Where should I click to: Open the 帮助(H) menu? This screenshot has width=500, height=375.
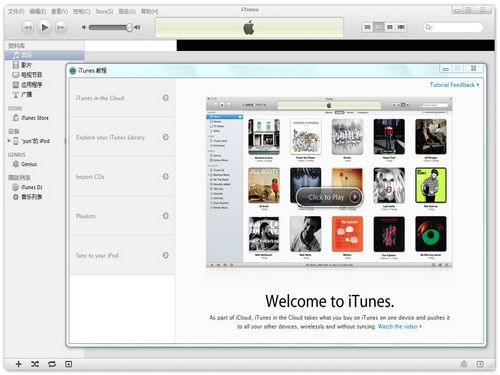click(149, 11)
